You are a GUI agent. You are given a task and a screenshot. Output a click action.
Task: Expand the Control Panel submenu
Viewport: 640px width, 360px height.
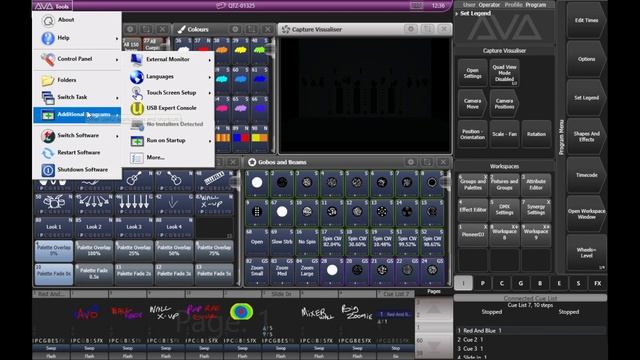point(77,59)
